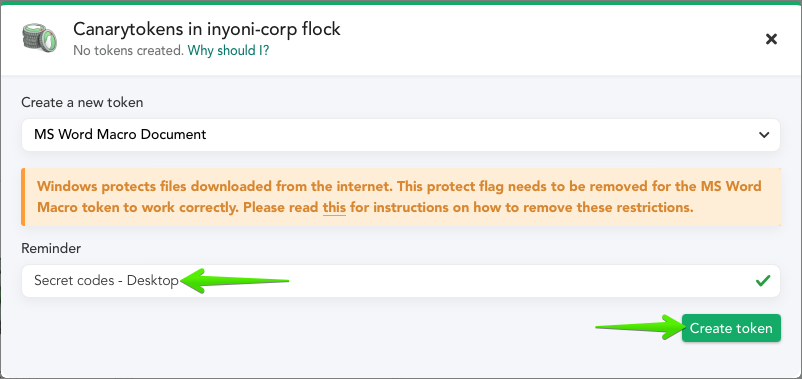
Task: Open the "Why should I?" link
Action: click(x=228, y=51)
